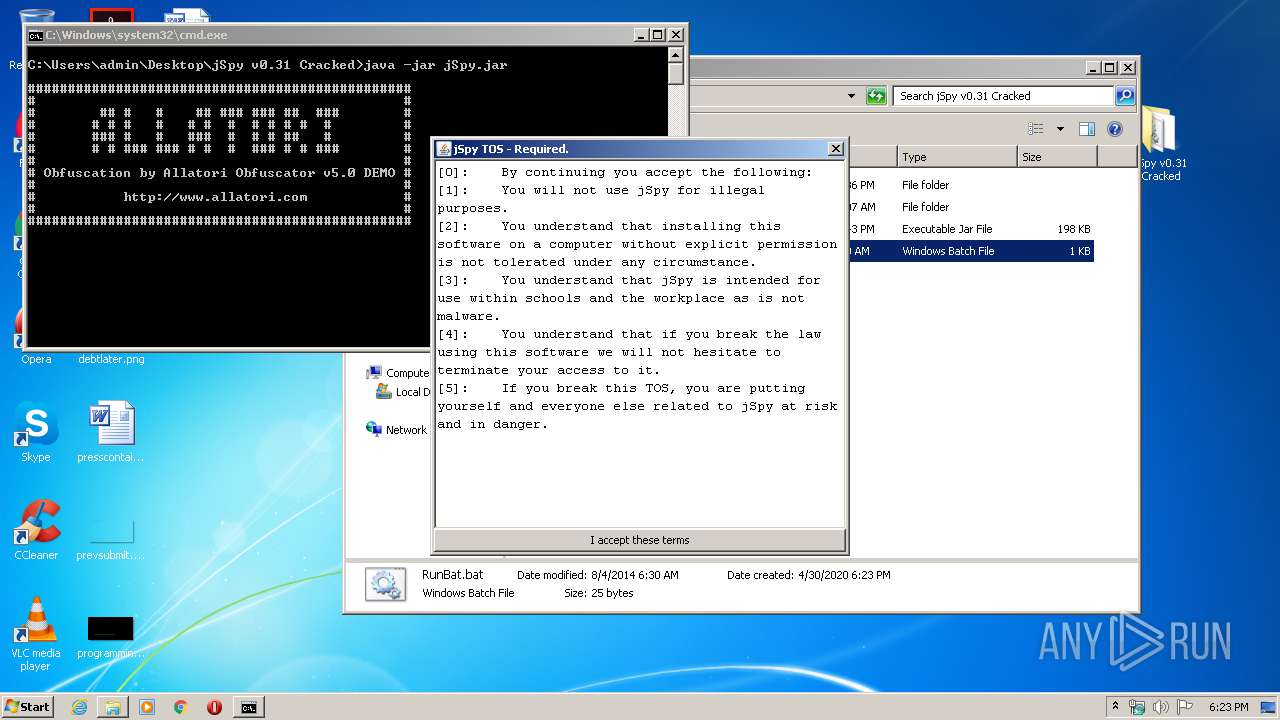Minimize the cmd.exe window
The width and height of the screenshot is (1280, 720).
click(x=641, y=35)
